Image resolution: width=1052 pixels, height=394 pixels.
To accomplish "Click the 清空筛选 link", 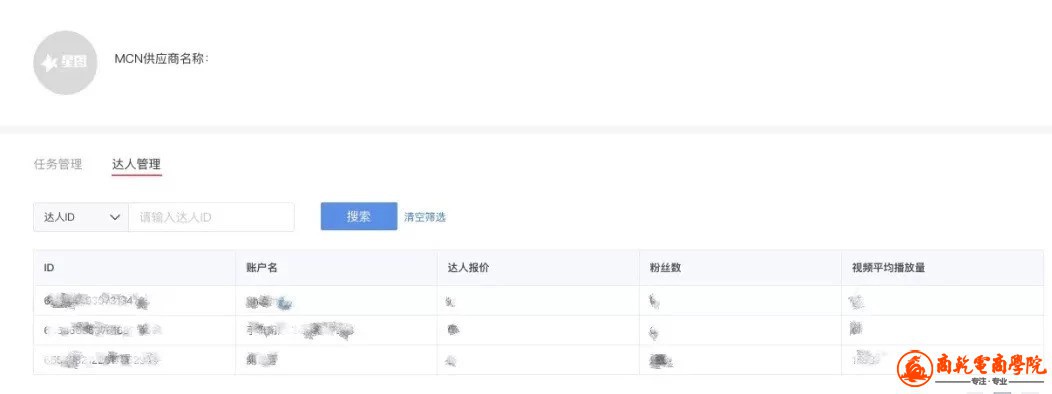I will click(425, 217).
